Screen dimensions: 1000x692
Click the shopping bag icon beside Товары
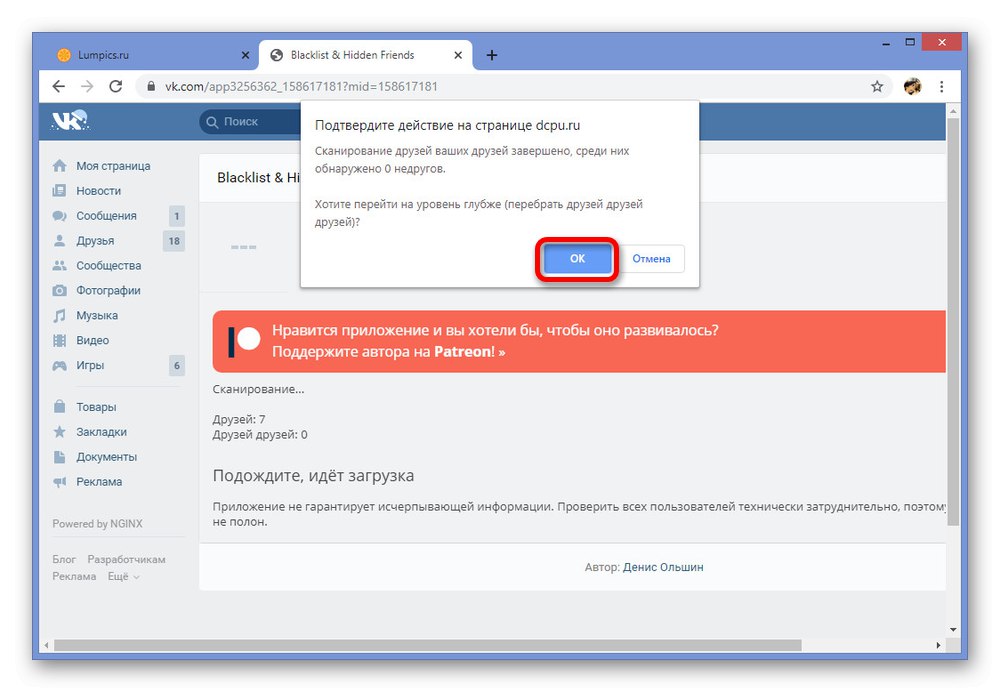click(59, 406)
